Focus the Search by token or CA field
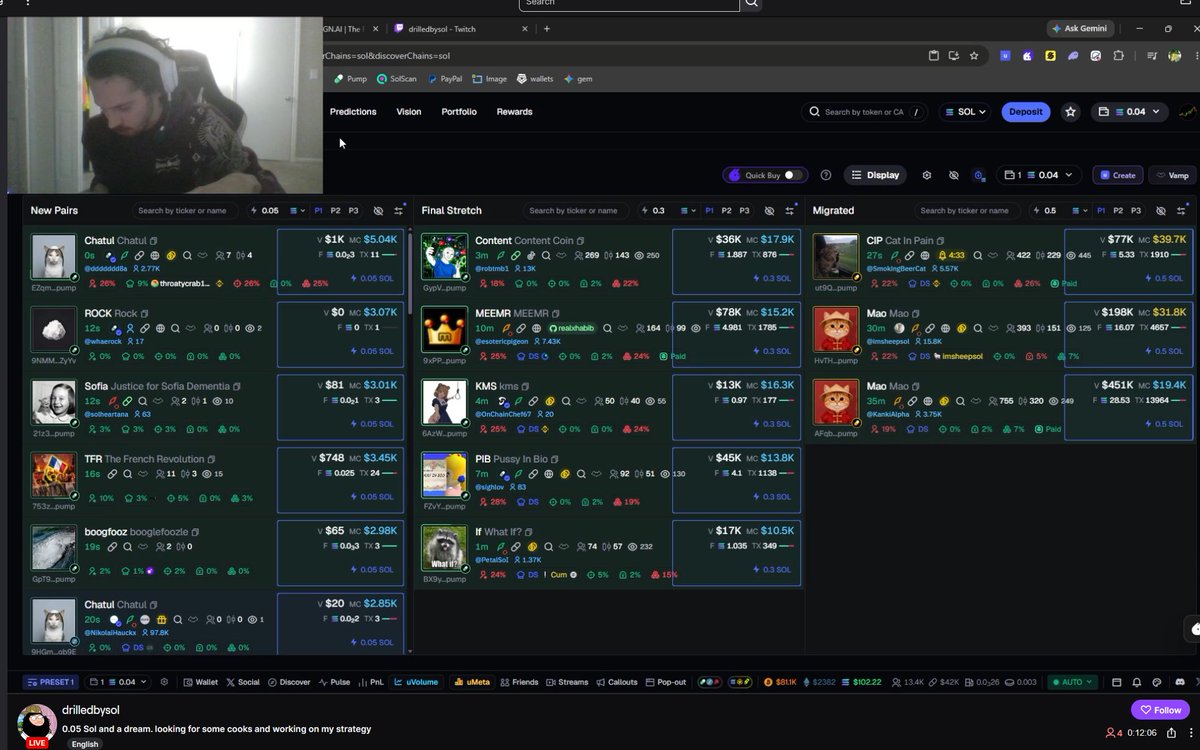Image resolution: width=1200 pixels, height=750 pixels. point(867,112)
